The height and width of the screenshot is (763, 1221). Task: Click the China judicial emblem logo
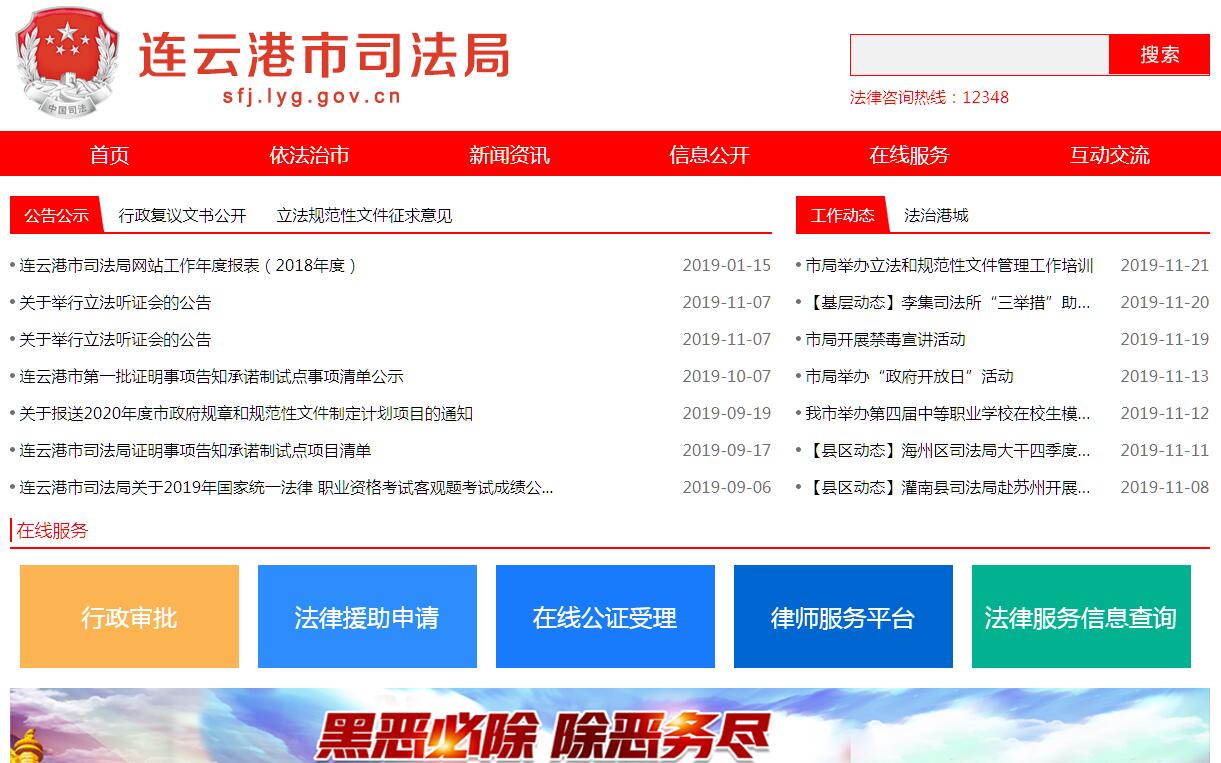point(66,63)
